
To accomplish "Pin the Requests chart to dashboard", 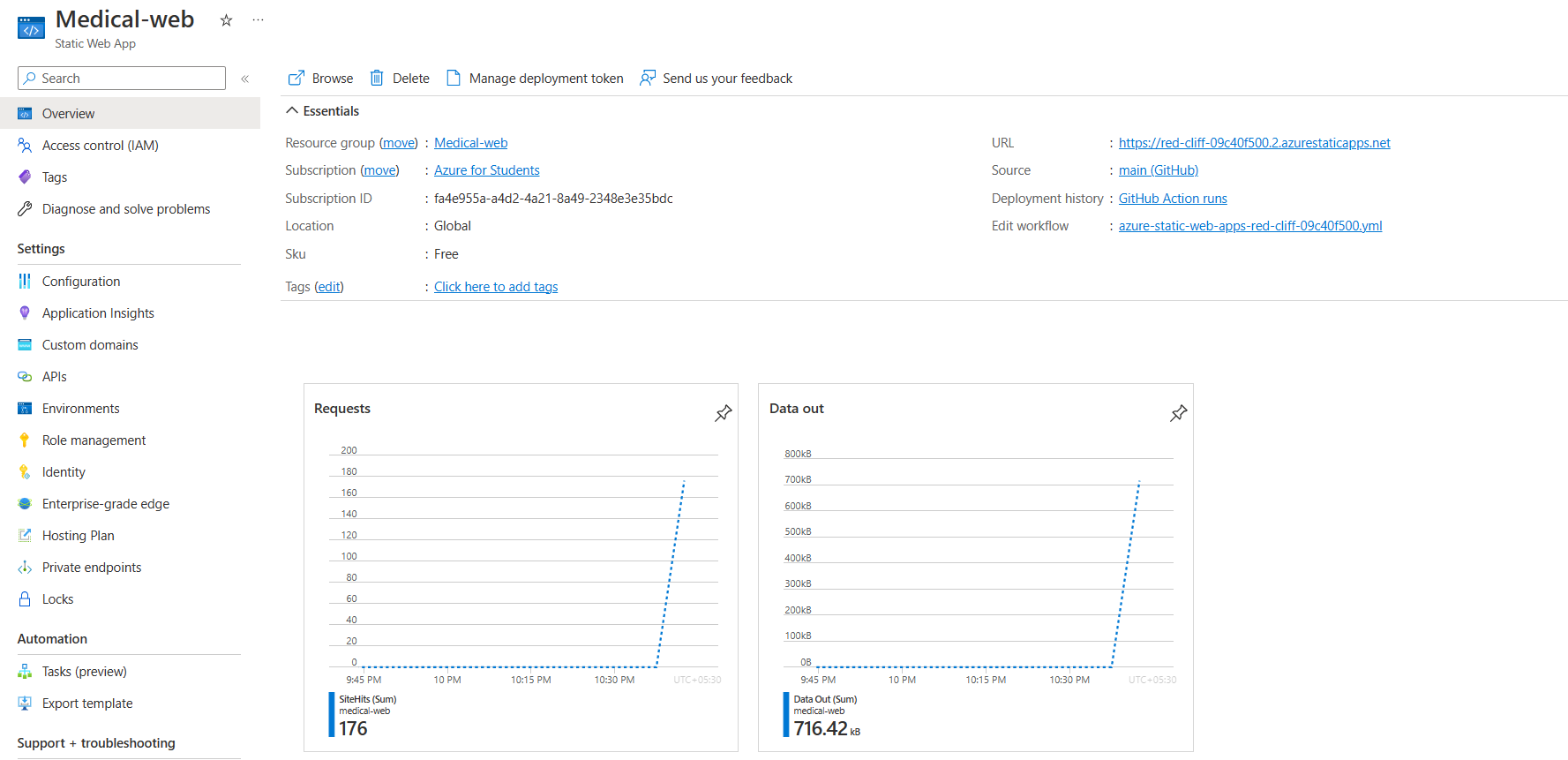I will (x=724, y=412).
